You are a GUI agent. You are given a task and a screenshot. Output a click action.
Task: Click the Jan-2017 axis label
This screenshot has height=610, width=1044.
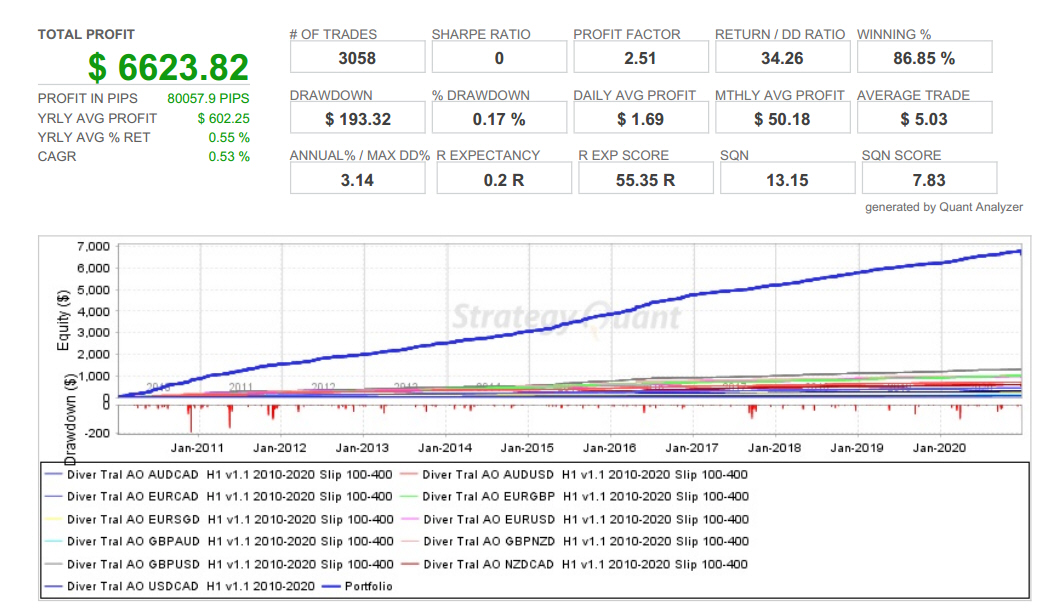[692, 448]
